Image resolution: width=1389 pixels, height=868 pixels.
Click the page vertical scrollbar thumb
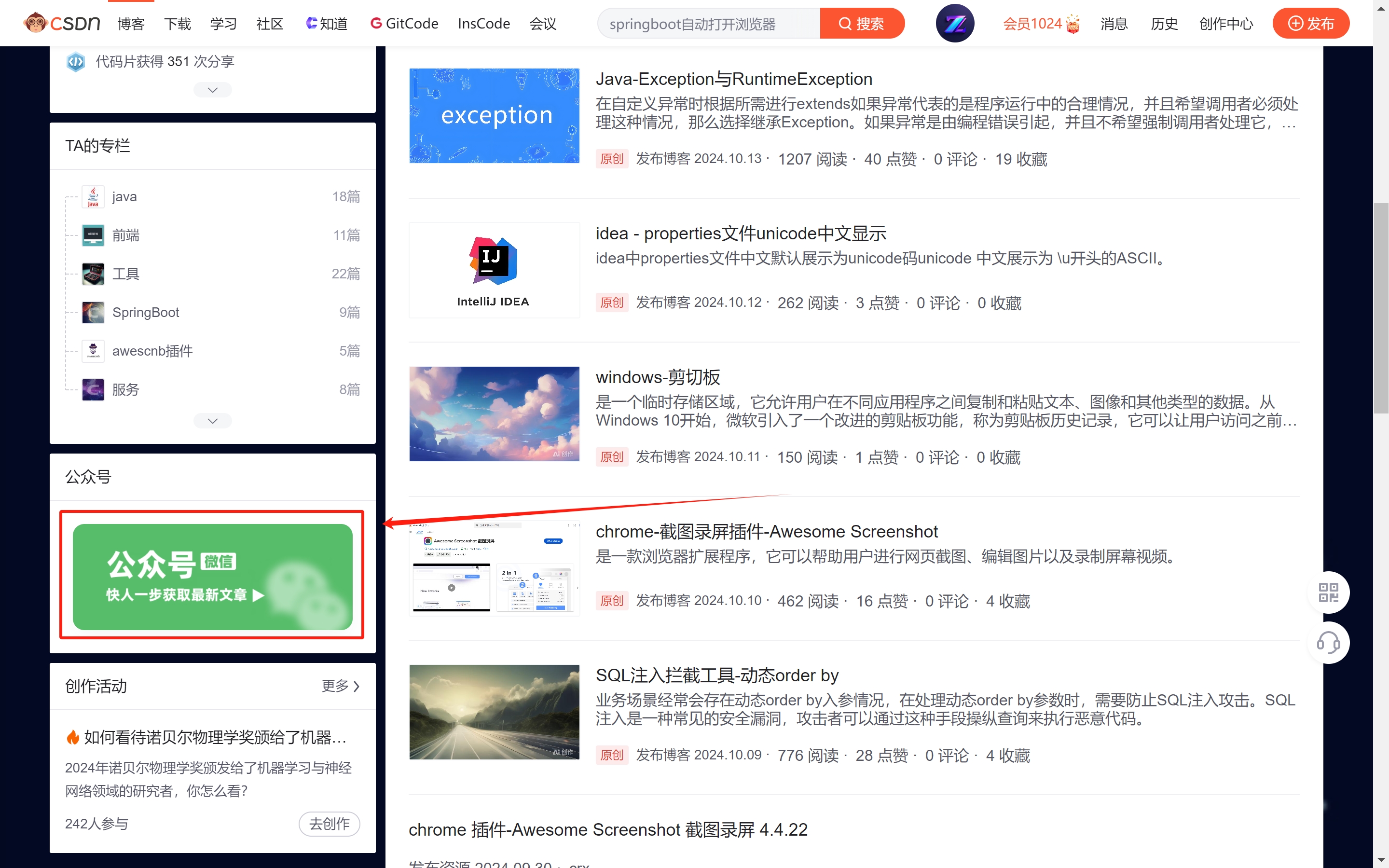coord(1380,308)
